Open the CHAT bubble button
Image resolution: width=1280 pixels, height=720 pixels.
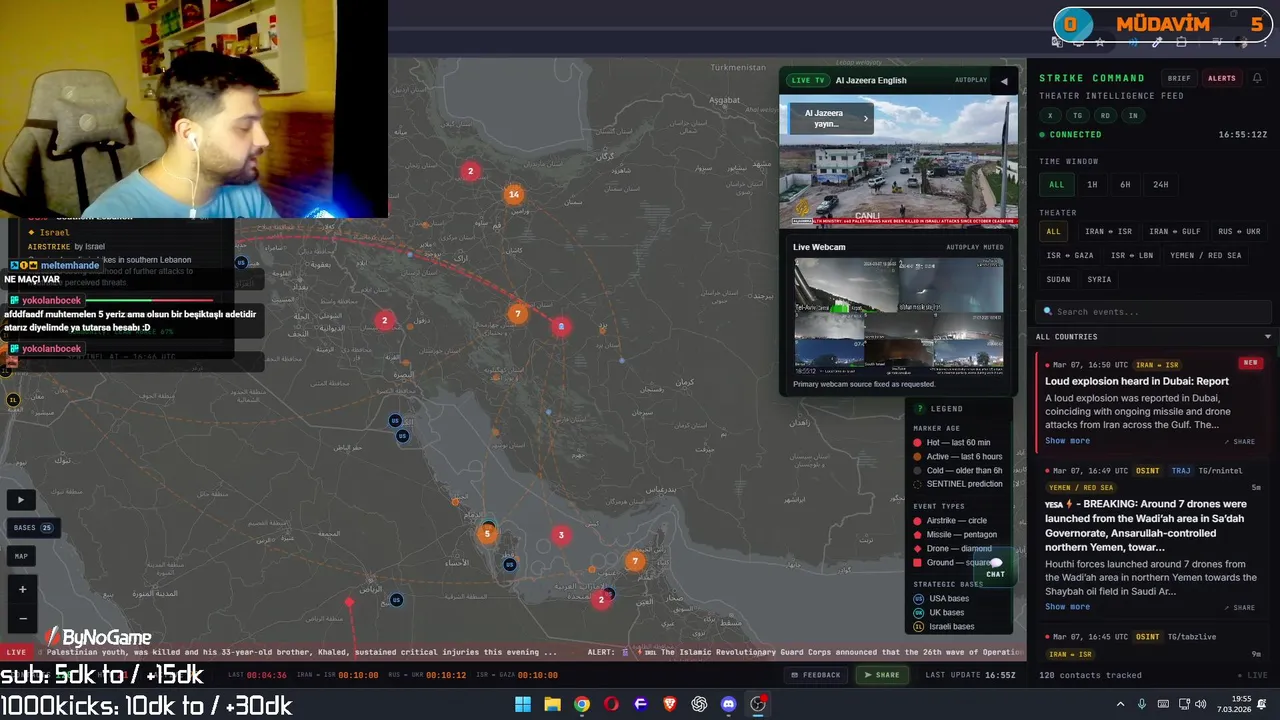[x=995, y=567]
